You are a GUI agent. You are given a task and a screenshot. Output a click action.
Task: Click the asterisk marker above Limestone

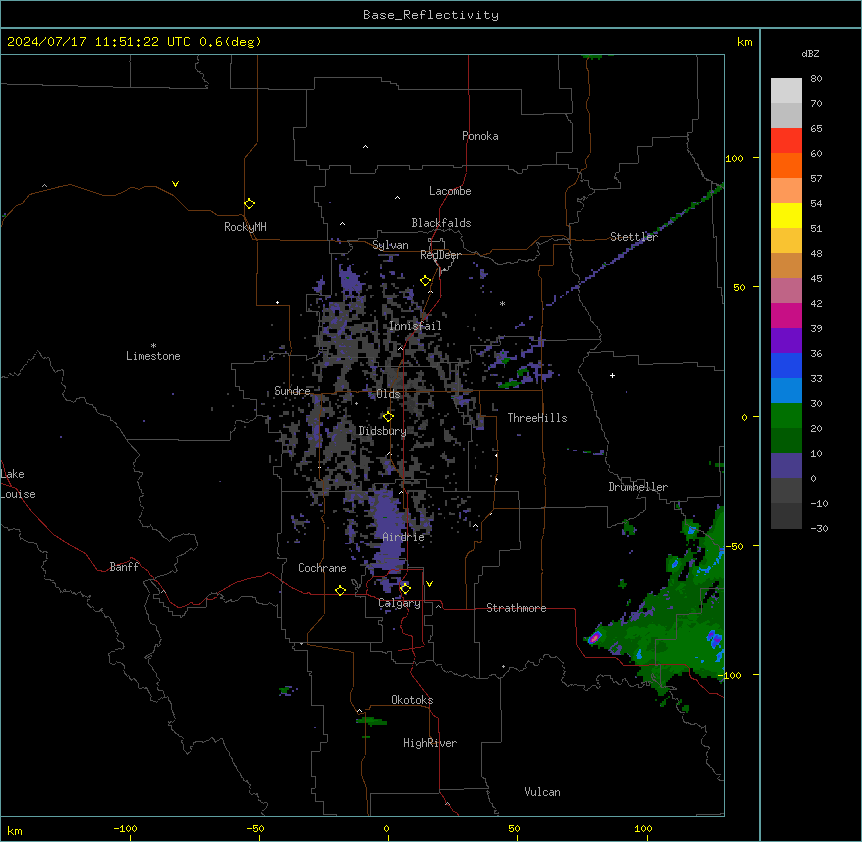pyautogui.click(x=153, y=346)
